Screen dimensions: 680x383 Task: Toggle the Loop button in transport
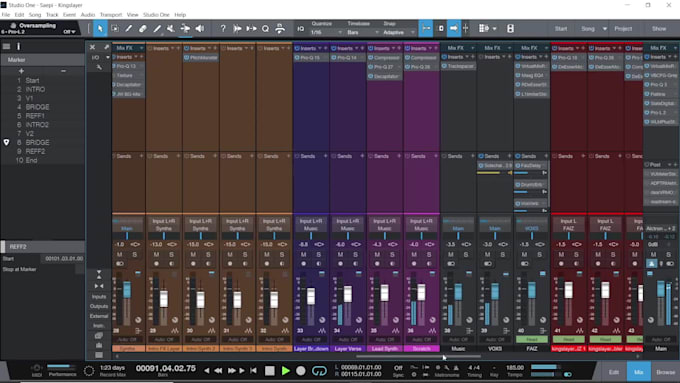[x=319, y=371]
